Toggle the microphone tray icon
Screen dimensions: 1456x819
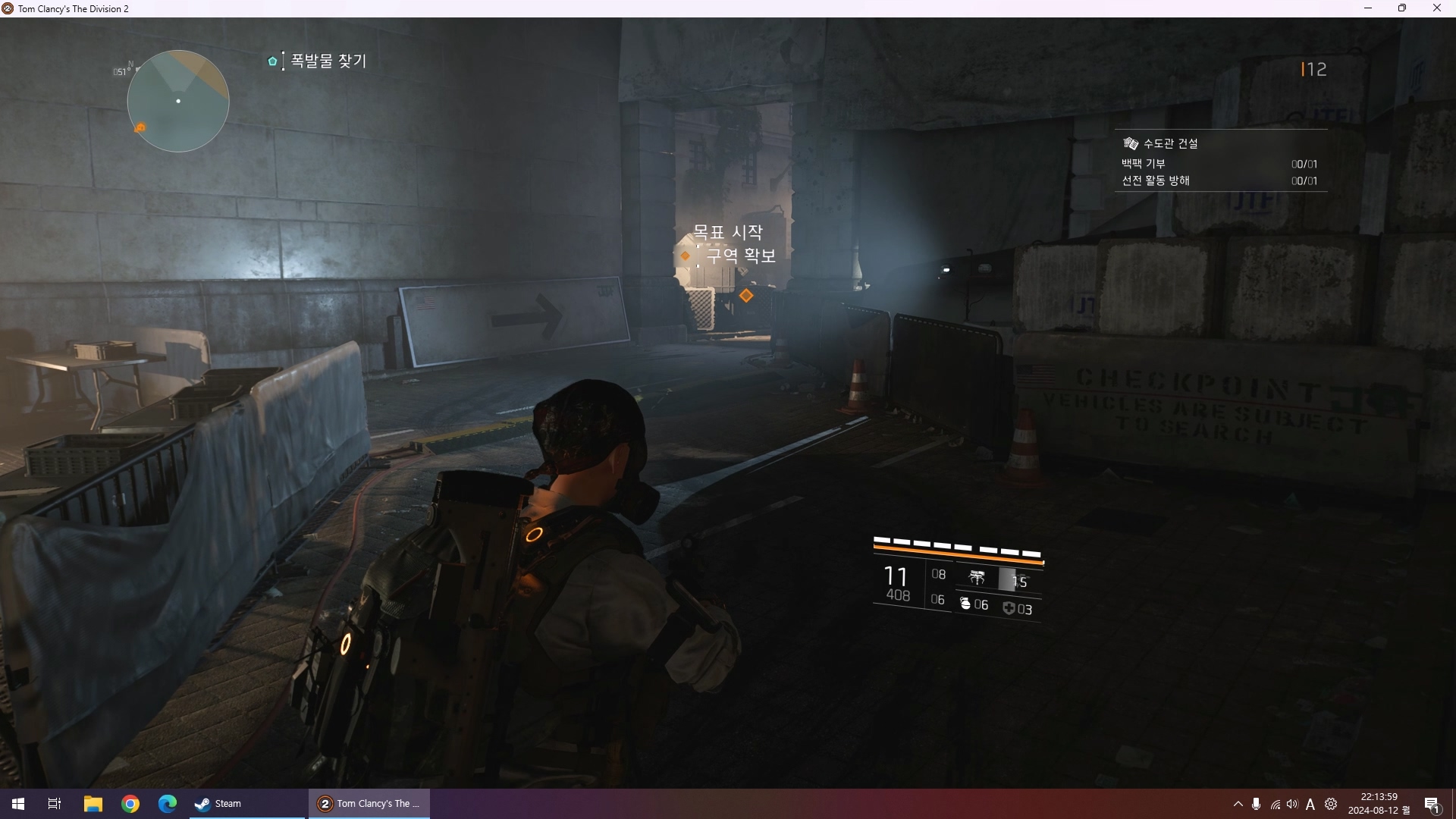[1256, 804]
